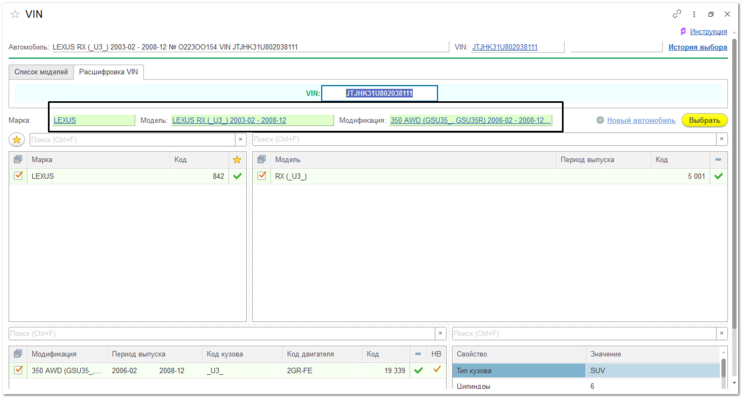743x399 pixels.
Task: Click green checkmark in 350 AWD row
Action: pyautogui.click(x=418, y=370)
